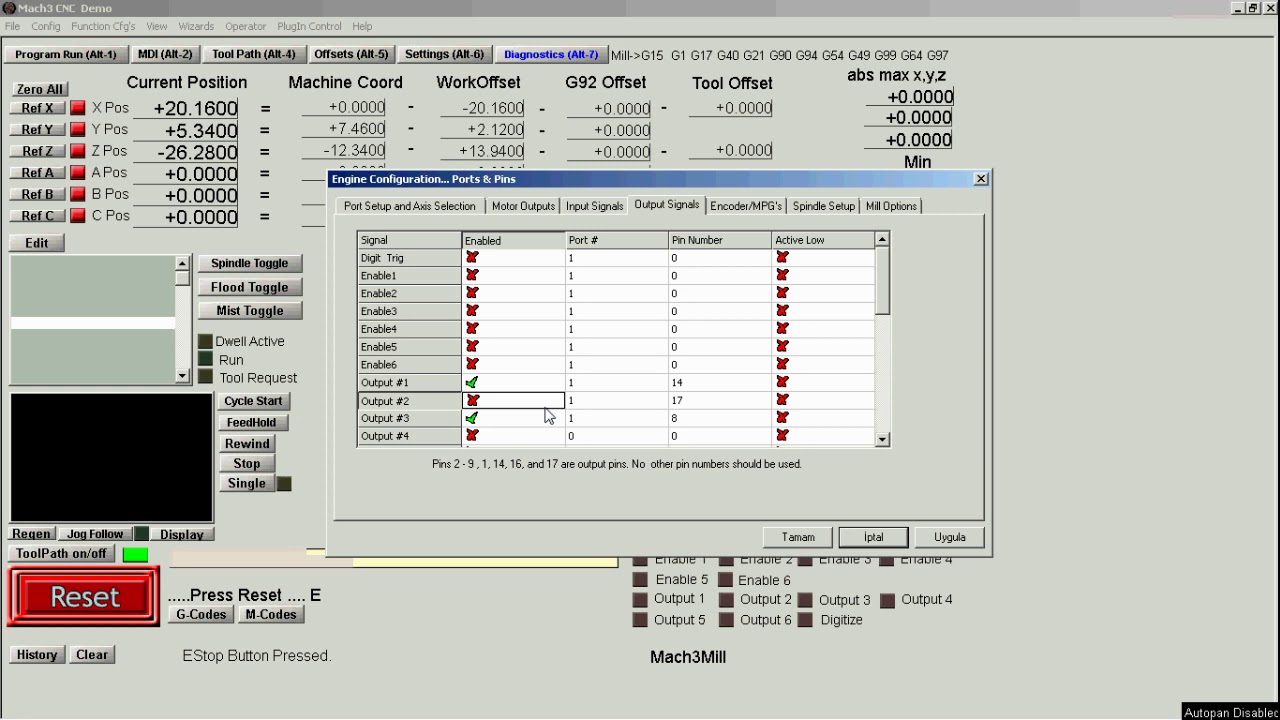The image size is (1280, 720).
Task: Click the Output 6 diagnostics LED
Action: [726, 621]
